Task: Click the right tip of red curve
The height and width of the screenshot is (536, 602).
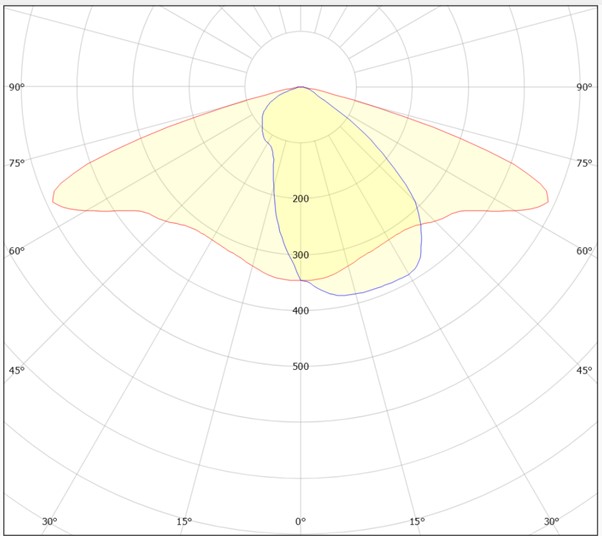Action: [547, 200]
